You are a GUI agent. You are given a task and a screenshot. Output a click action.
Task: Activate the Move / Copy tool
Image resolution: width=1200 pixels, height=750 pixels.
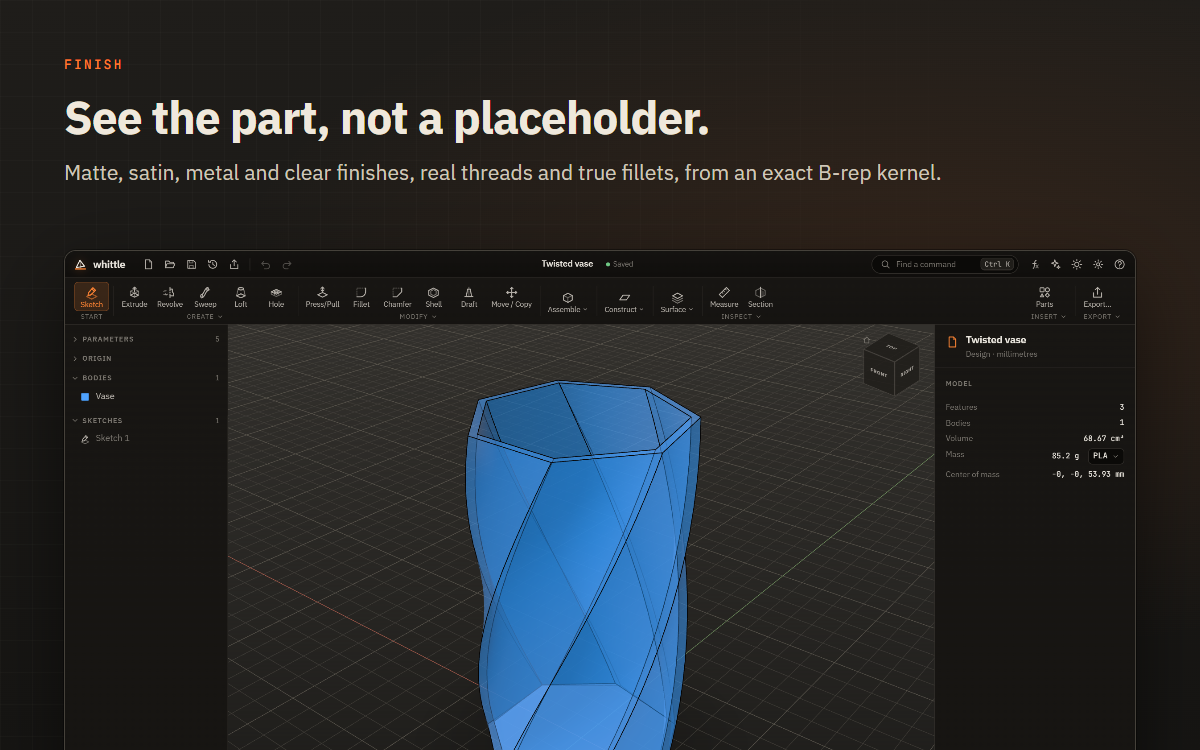click(x=511, y=297)
